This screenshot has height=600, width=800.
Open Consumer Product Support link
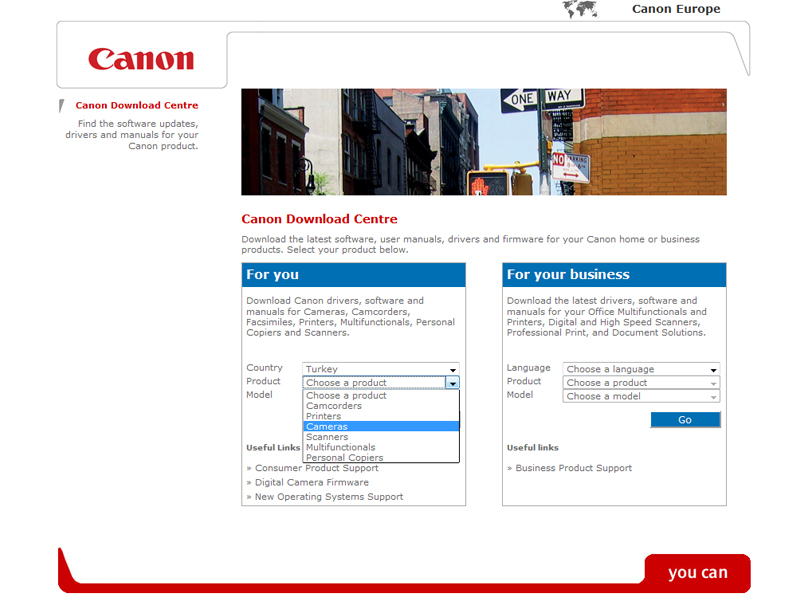tap(316, 468)
